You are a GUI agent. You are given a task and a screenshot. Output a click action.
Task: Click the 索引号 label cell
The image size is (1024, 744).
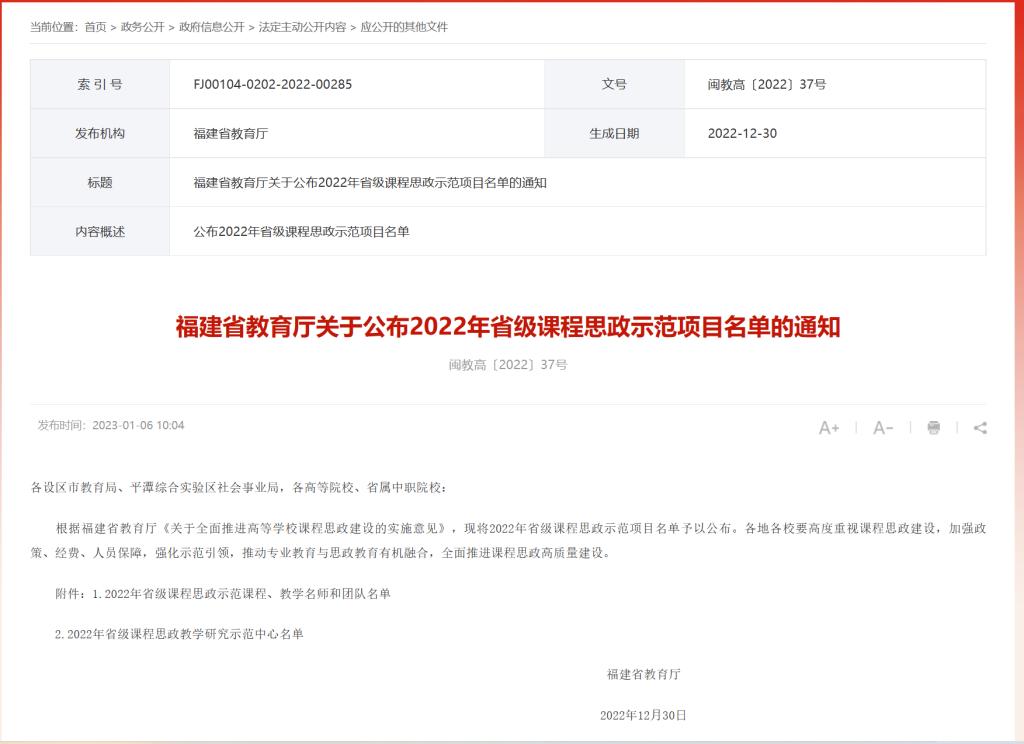pyautogui.click(x=100, y=84)
